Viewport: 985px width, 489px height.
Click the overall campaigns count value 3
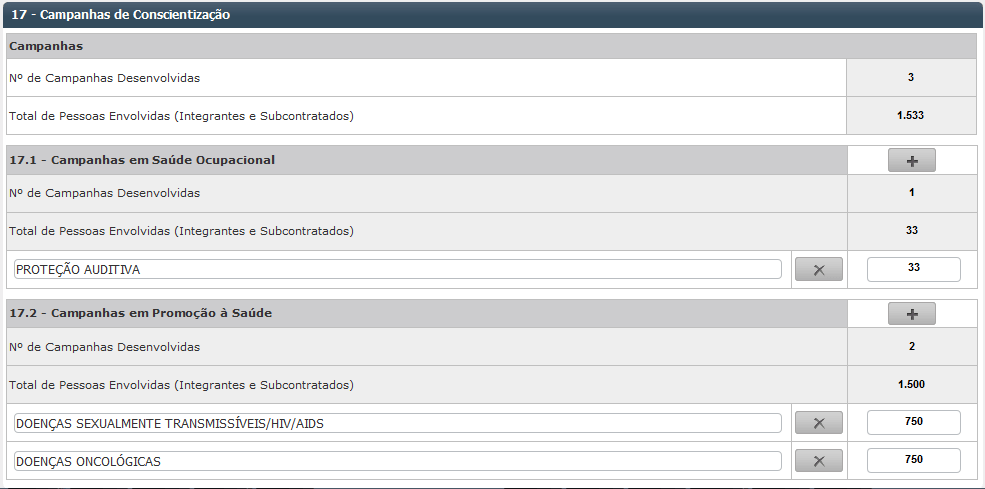coord(911,77)
